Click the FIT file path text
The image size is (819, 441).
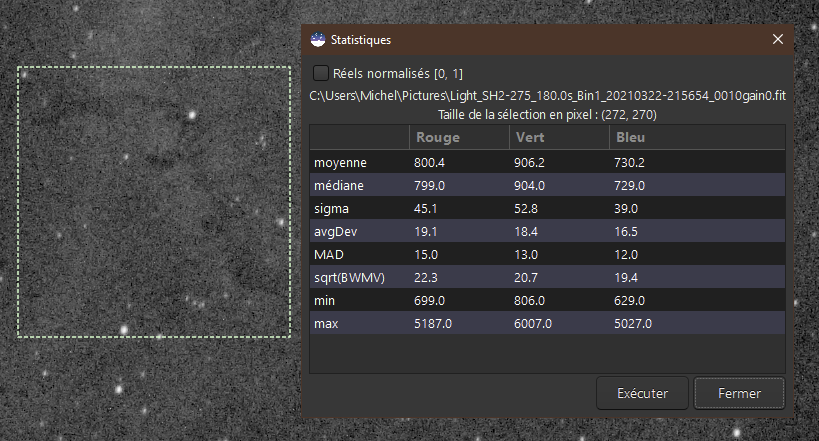click(x=547, y=96)
